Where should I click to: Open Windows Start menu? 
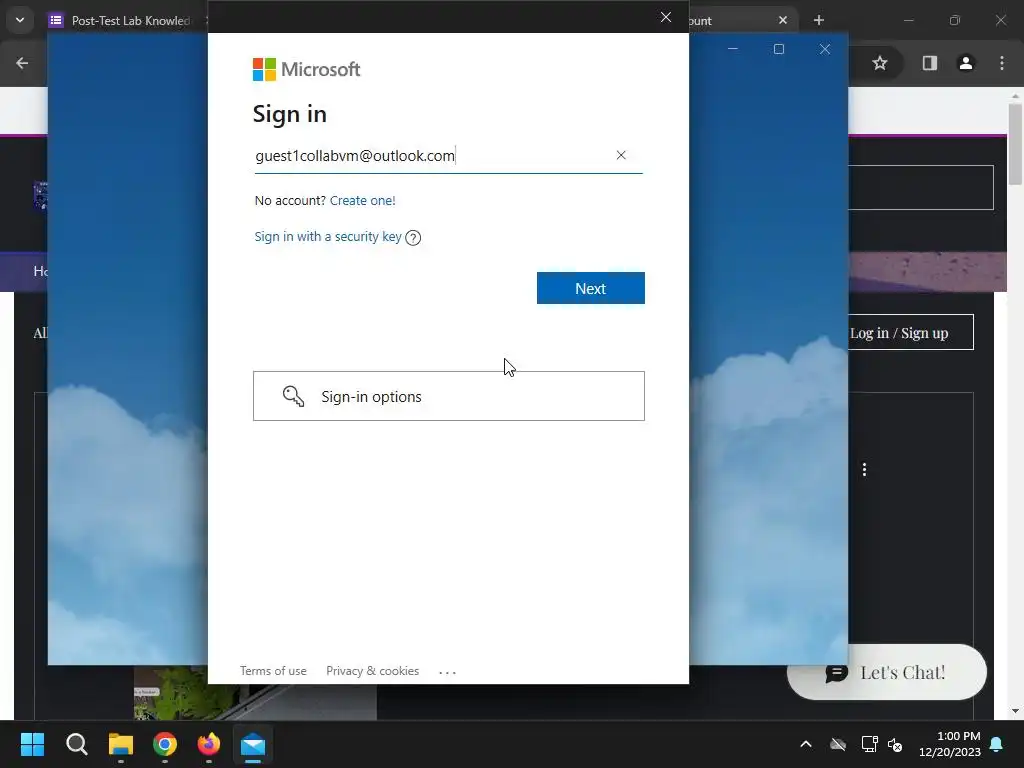click(32, 744)
